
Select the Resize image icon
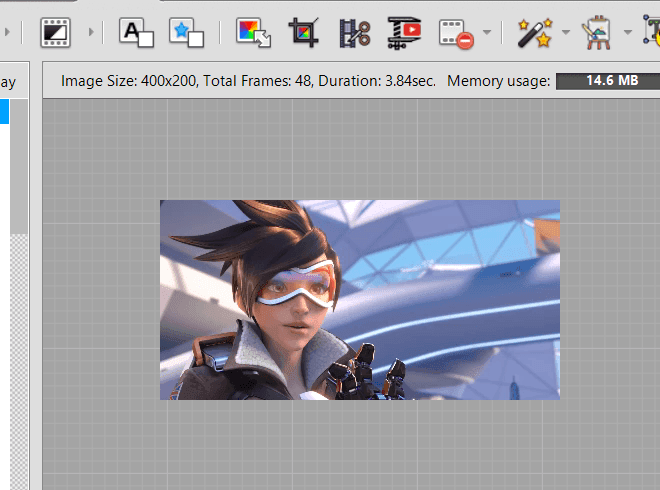pos(253,32)
